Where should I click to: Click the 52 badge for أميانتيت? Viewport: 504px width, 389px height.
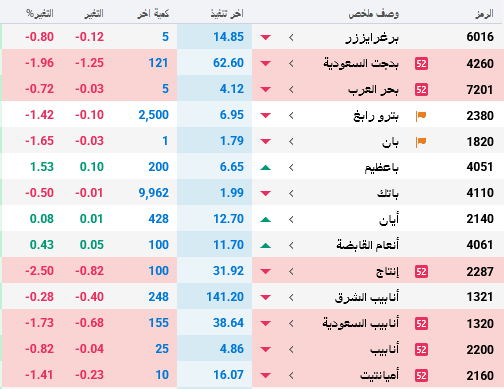[x=421, y=375]
